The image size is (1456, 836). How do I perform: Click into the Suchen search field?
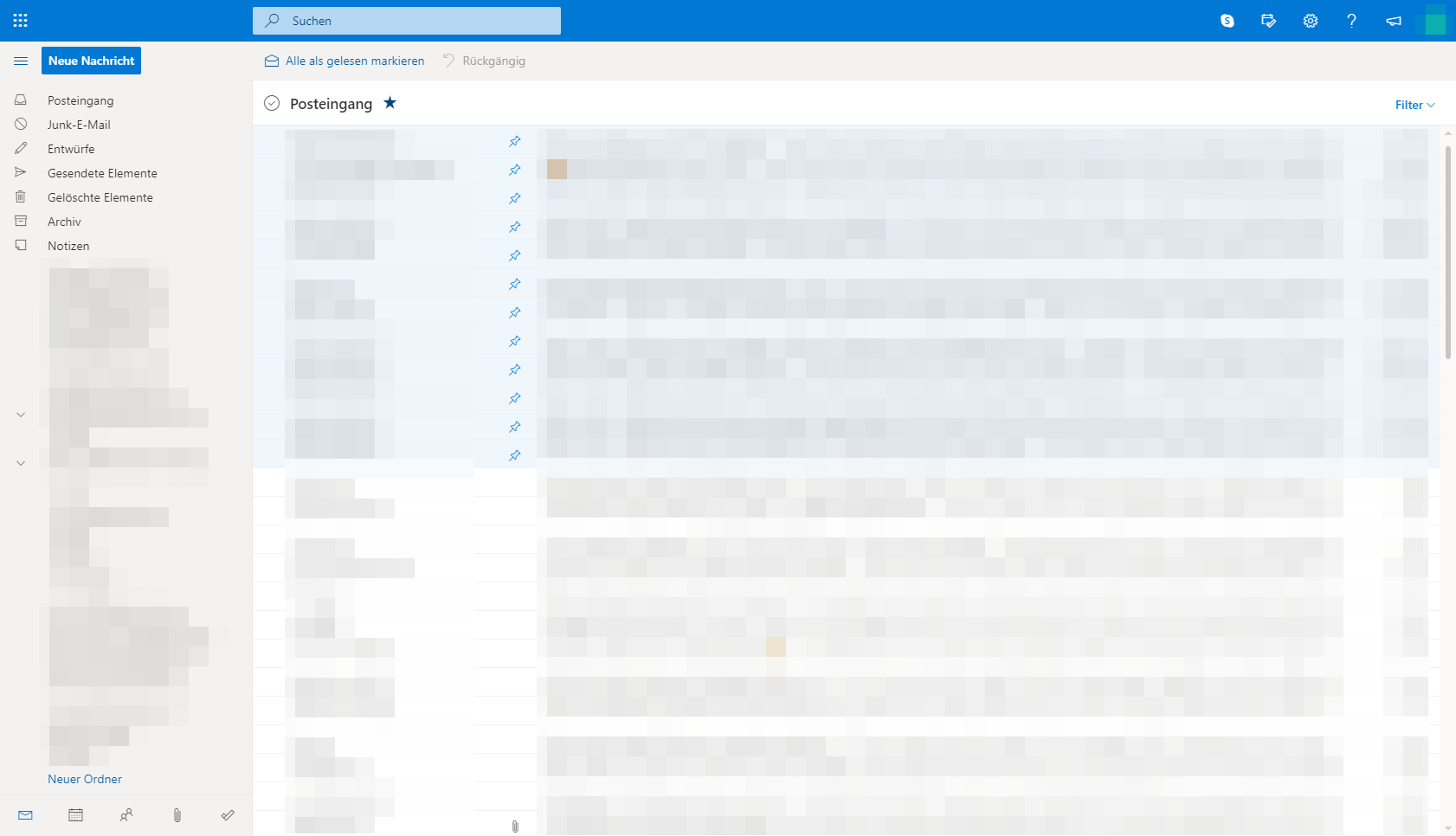pos(405,20)
